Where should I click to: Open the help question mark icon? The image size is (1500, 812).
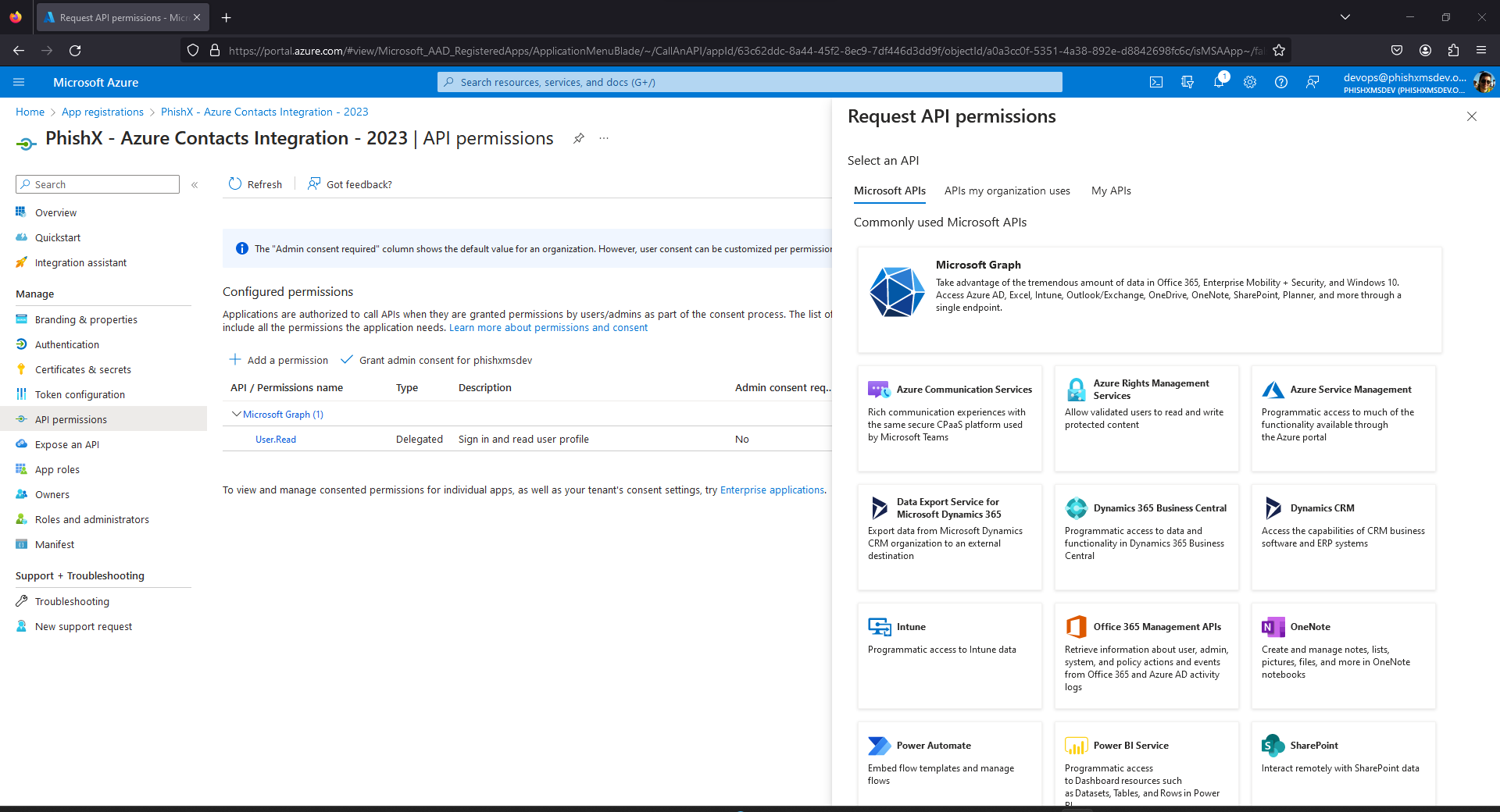(x=1281, y=82)
